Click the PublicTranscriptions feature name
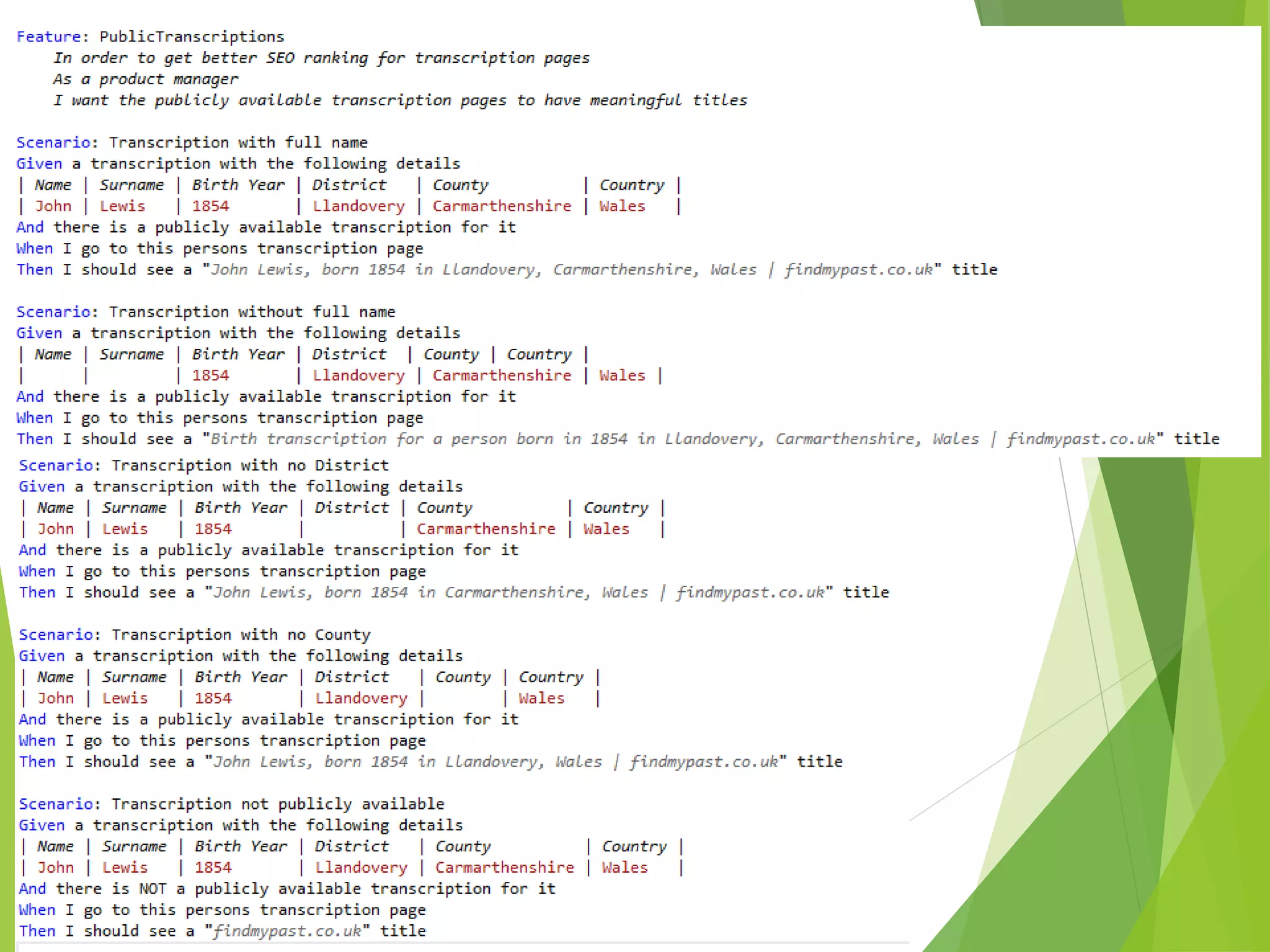1270x952 pixels. coord(192,37)
